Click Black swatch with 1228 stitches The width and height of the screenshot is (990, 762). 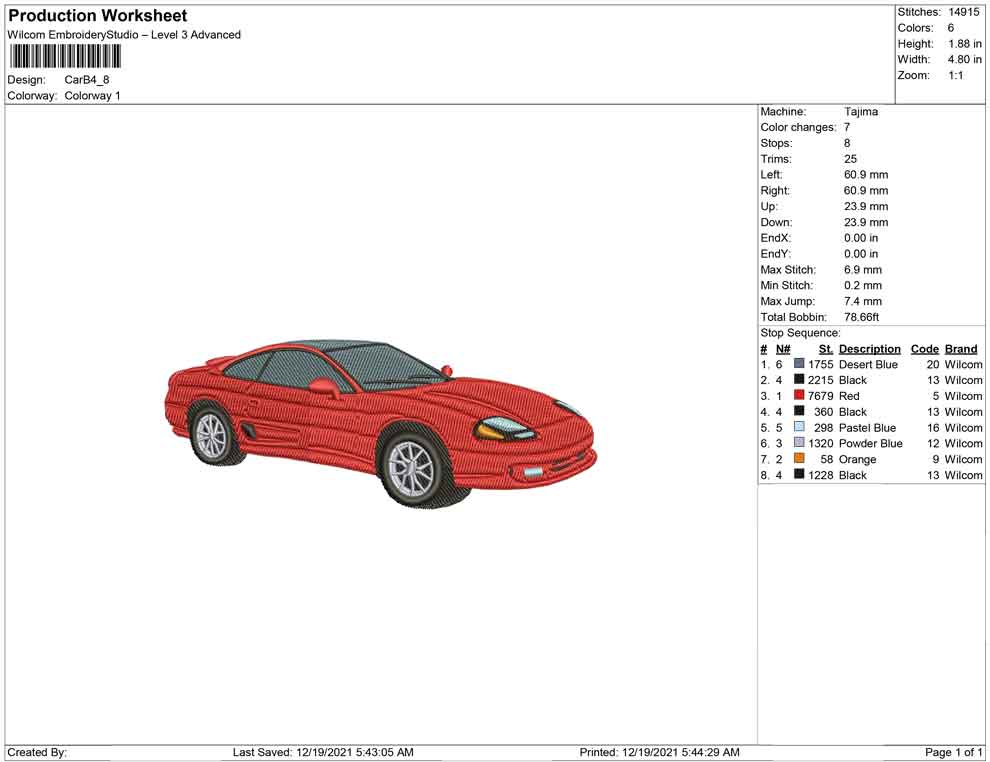click(x=799, y=475)
